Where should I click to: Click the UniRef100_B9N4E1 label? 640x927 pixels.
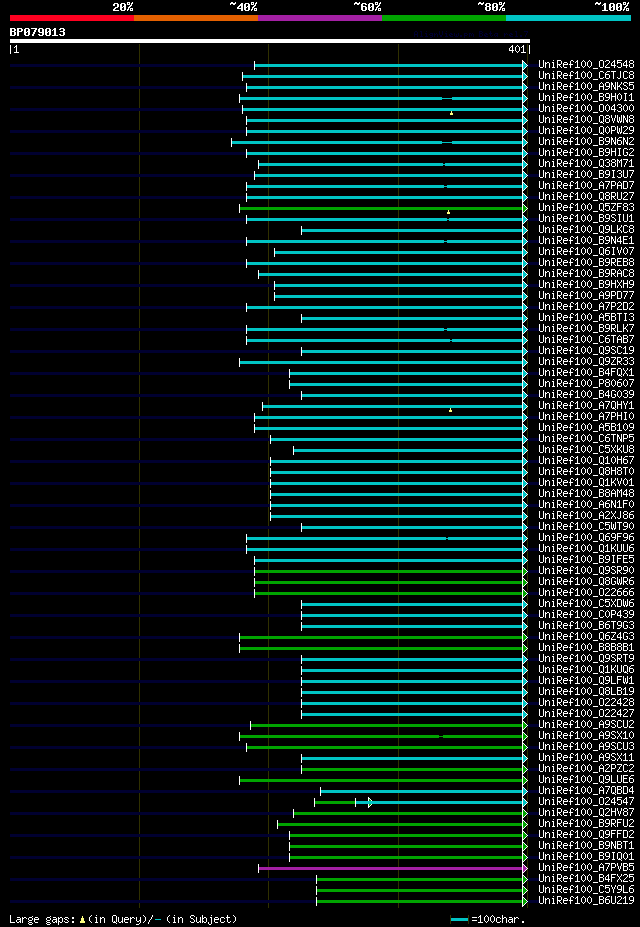[x=586, y=241]
